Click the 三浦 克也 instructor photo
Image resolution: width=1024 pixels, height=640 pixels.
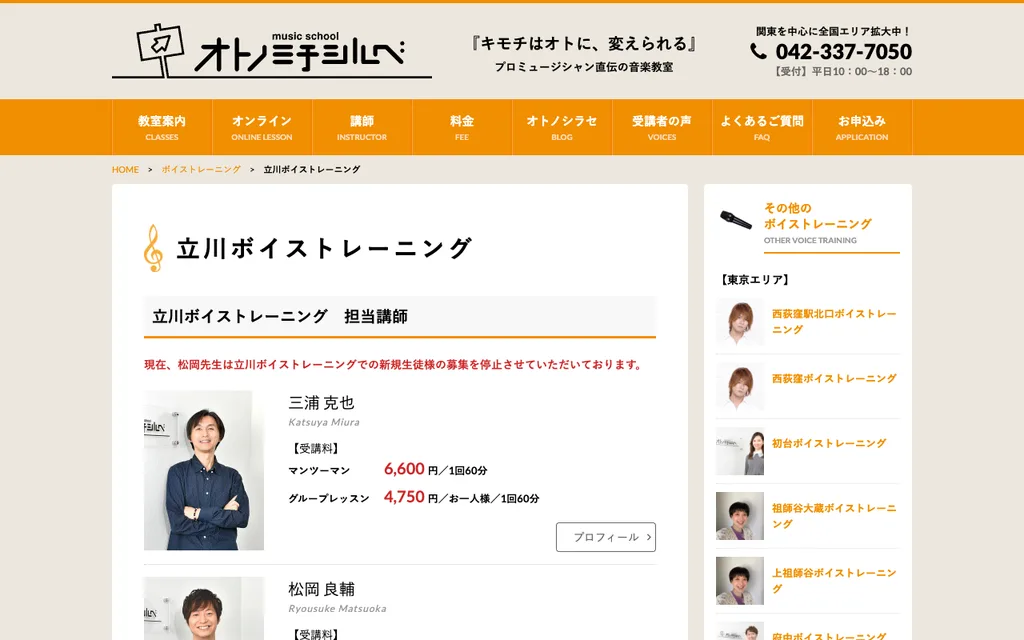204,470
